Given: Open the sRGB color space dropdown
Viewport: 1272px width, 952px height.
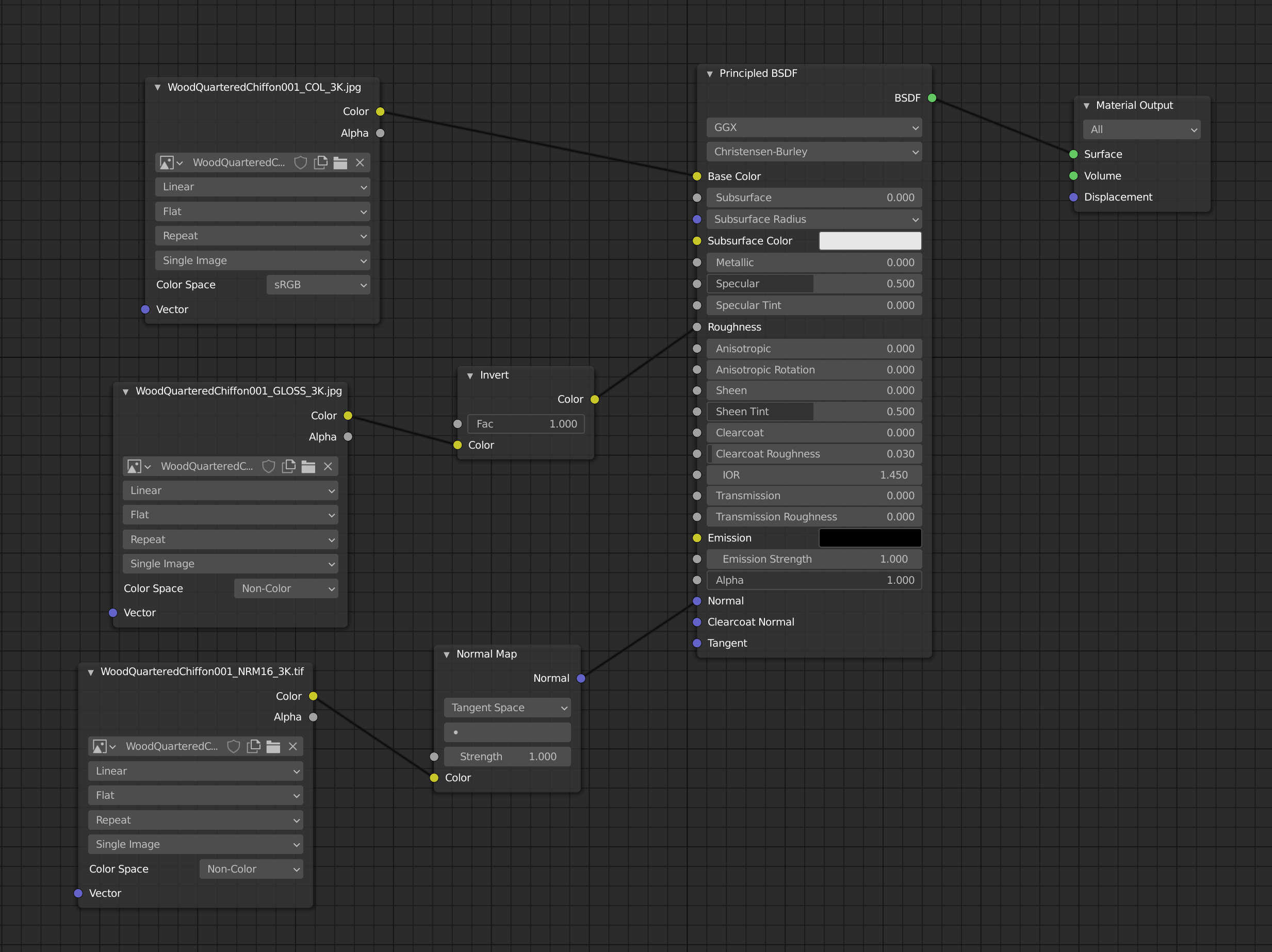Looking at the screenshot, I should click(x=318, y=285).
